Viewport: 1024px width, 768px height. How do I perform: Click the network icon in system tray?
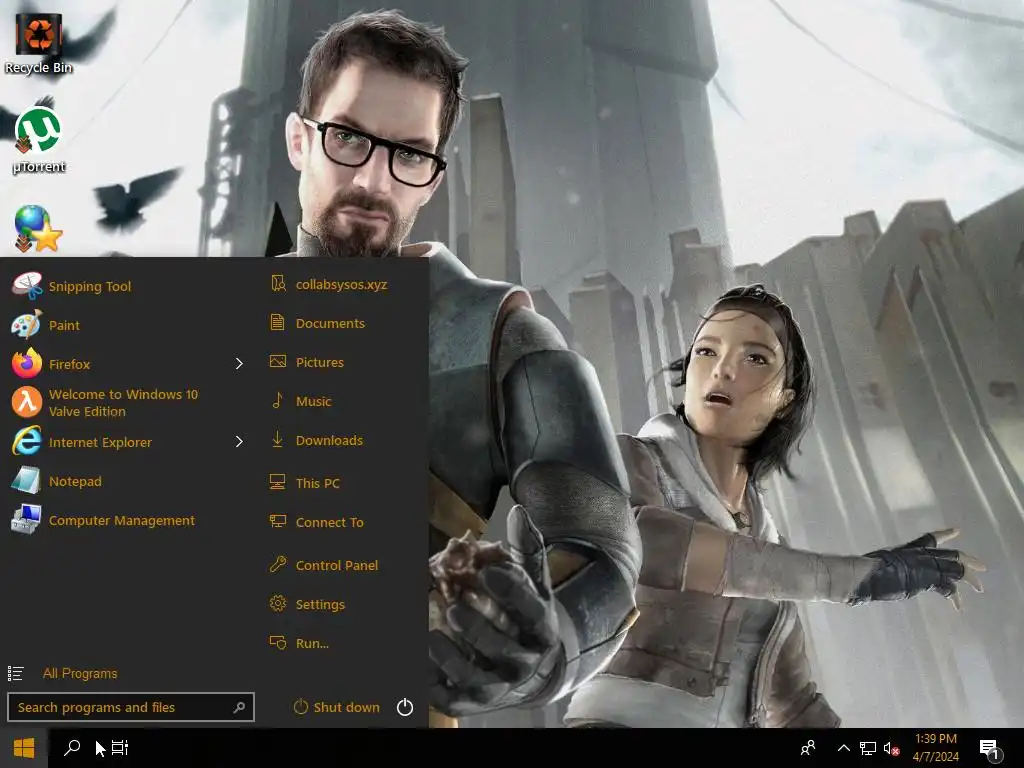[x=867, y=748]
